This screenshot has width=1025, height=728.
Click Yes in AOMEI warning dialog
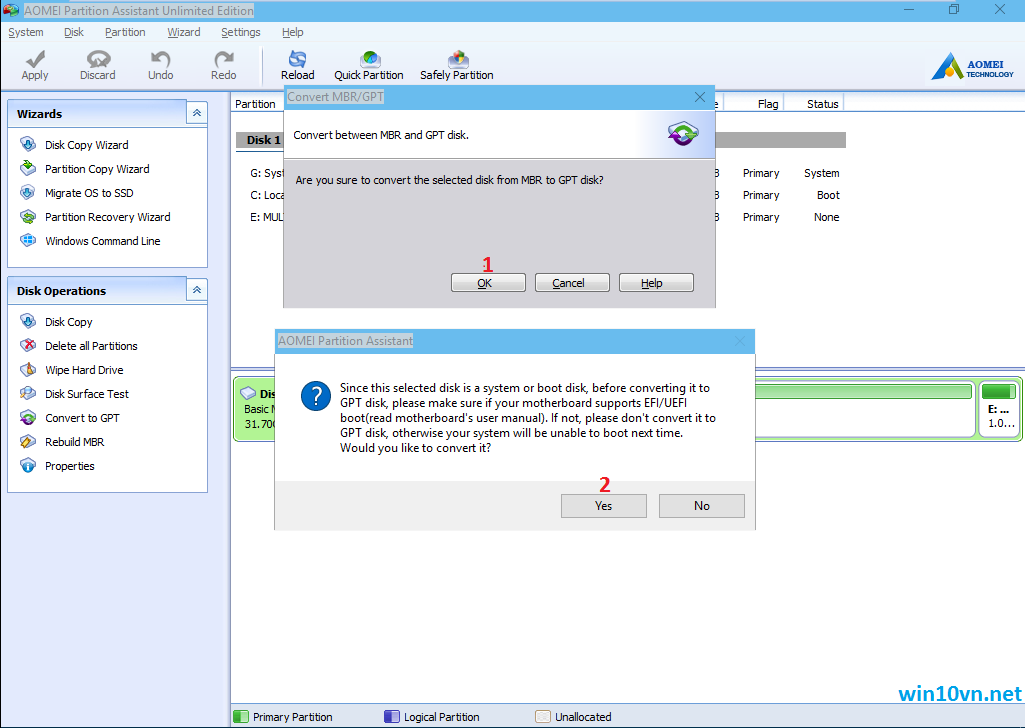[x=603, y=506]
